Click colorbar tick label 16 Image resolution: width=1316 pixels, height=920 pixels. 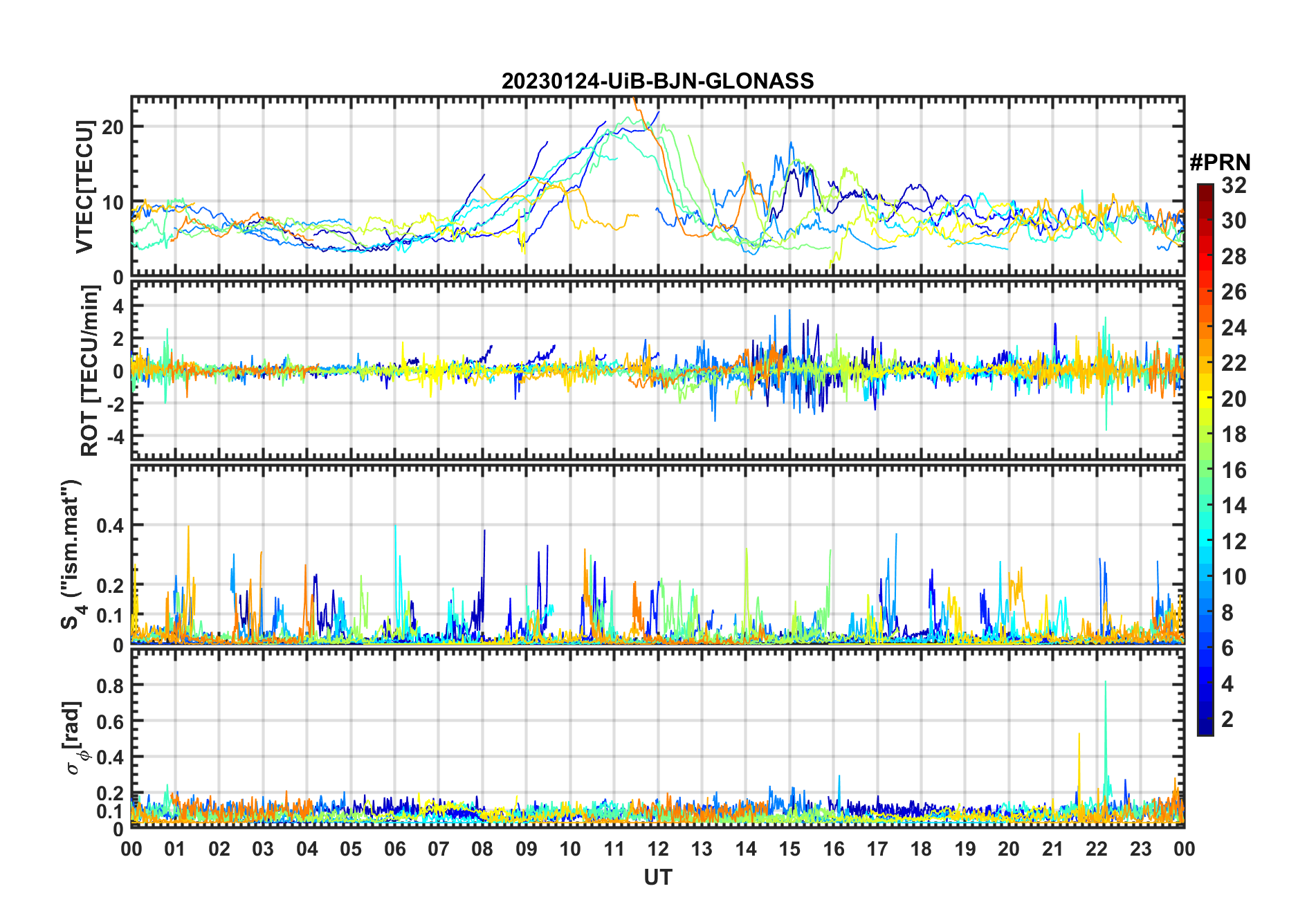click(1234, 470)
